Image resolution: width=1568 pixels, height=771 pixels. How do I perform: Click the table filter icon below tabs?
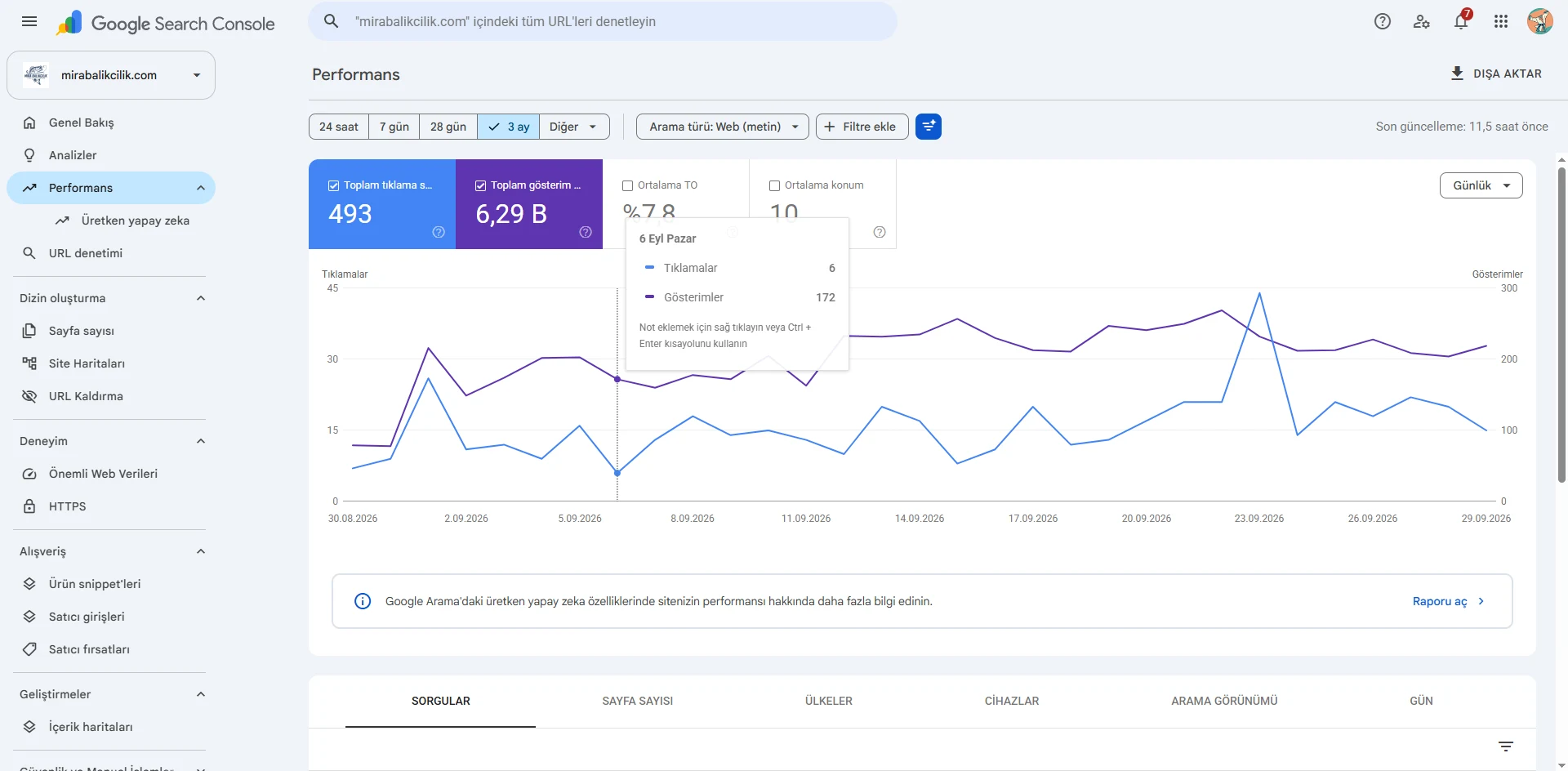tap(1506, 746)
